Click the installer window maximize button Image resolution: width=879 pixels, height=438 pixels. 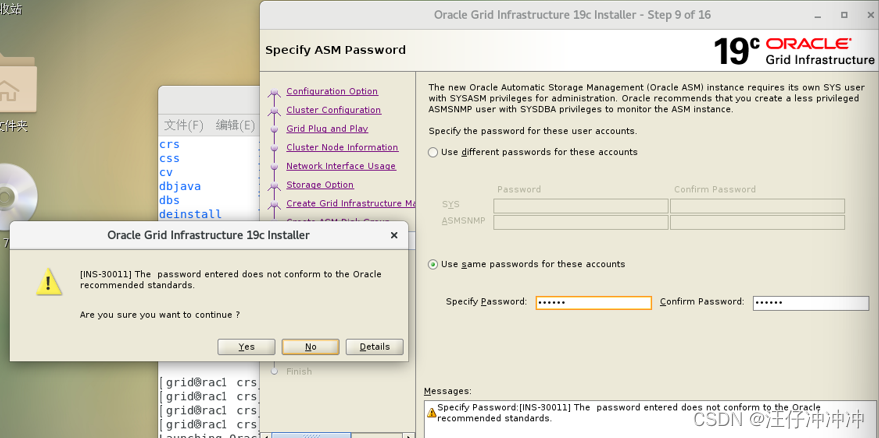click(x=844, y=15)
